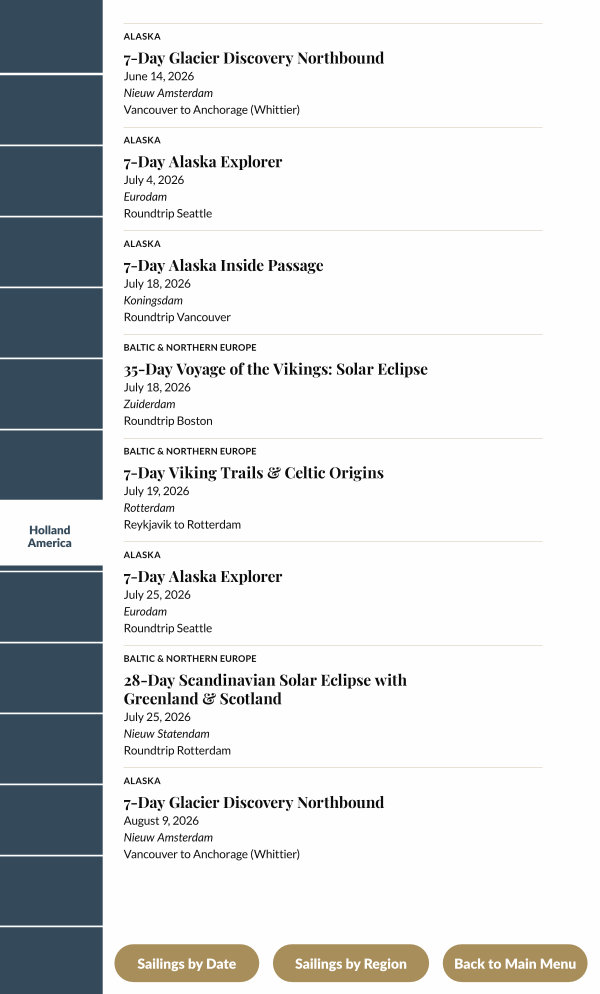View 35-Day Voyage of the Vikings: Solar Eclipse
600x994 pixels.
coord(275,369)
